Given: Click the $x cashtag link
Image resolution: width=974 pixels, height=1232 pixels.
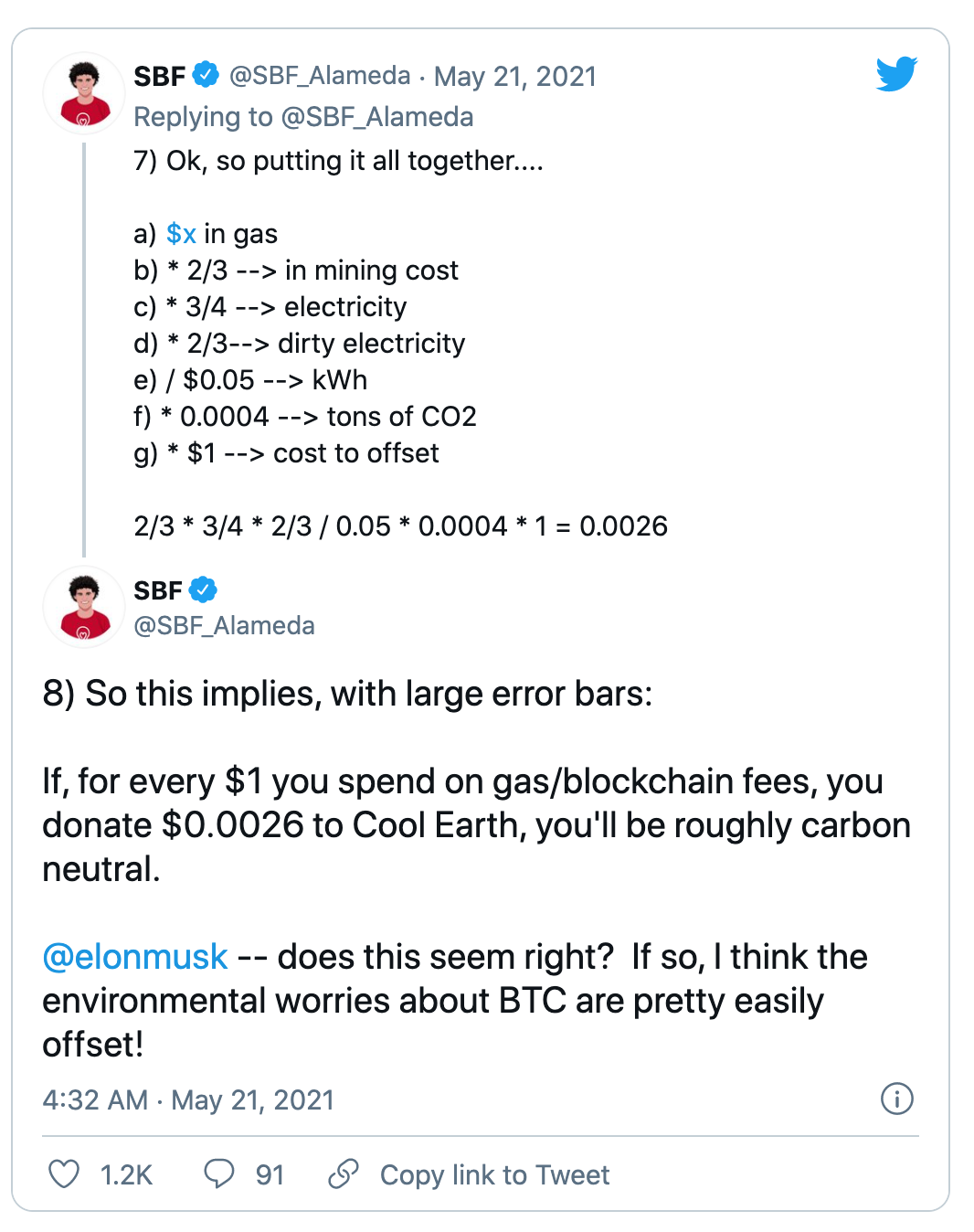Looking at the screenshot, I should pyautogui.click(x=180, y=233).
